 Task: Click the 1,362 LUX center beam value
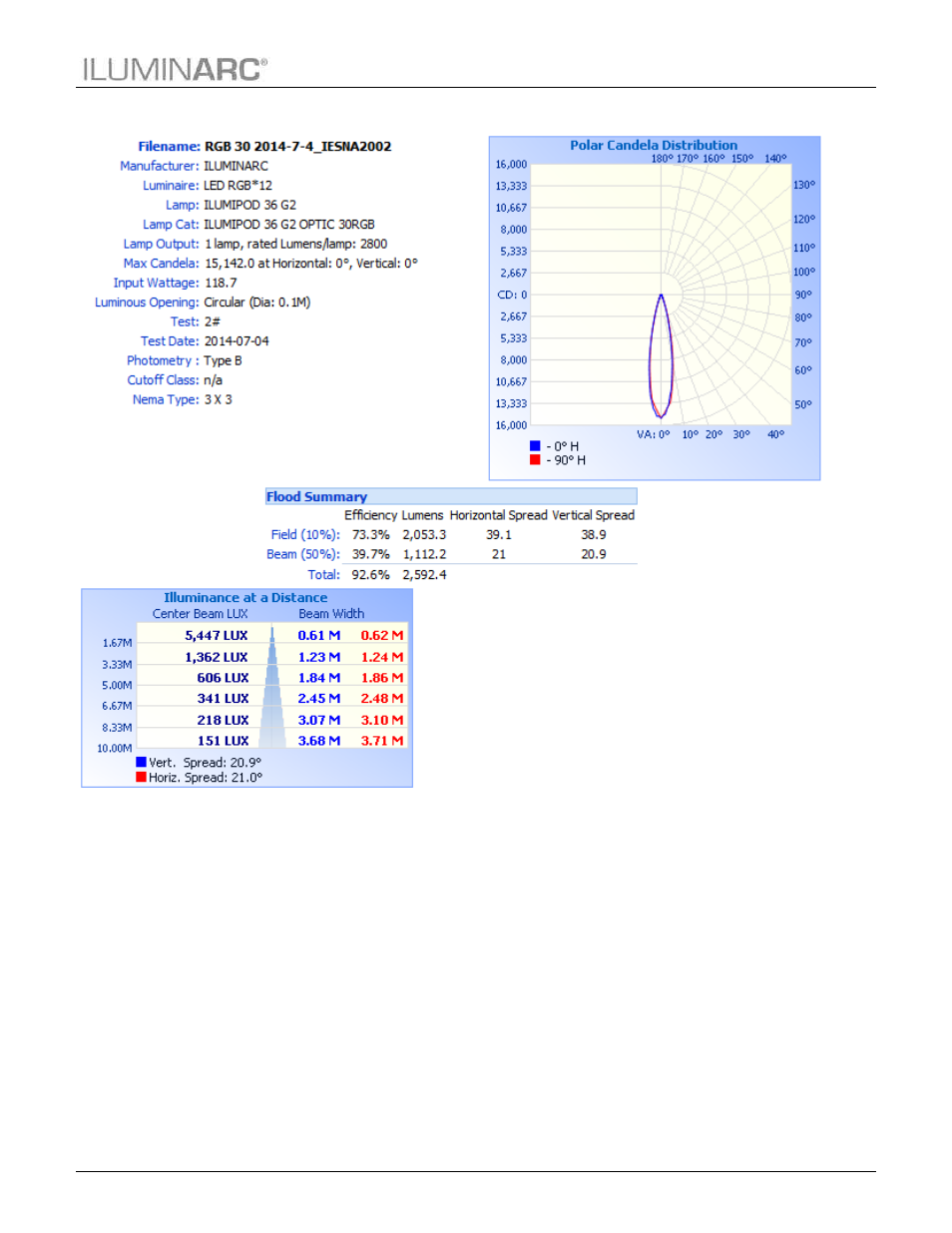coord(217,657)
